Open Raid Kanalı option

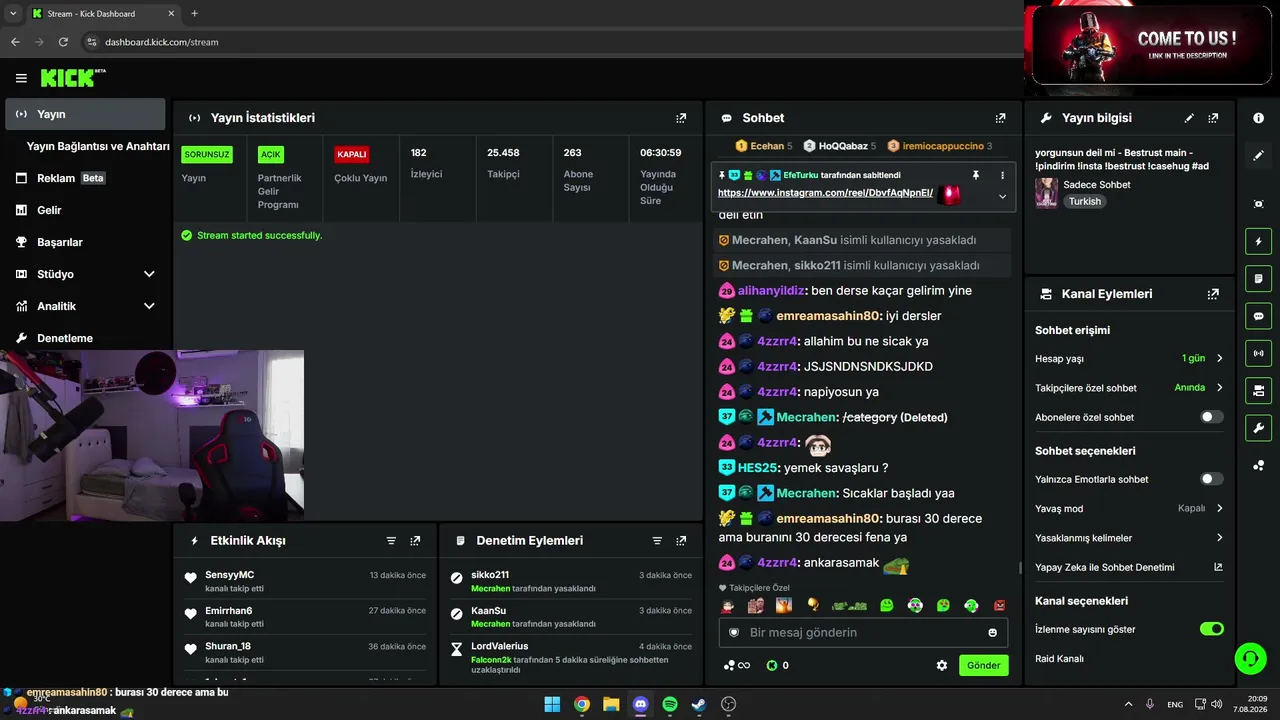[x=1059, y=659]
